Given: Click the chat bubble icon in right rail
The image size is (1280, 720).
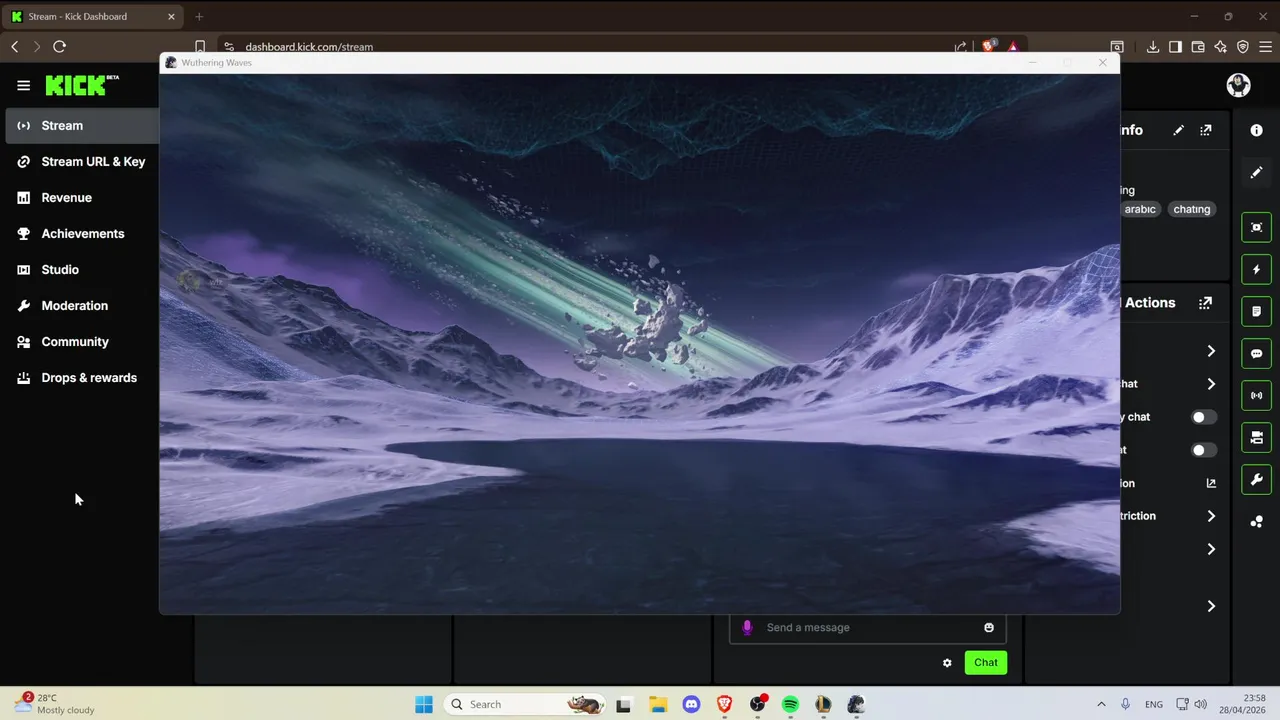Looking at the screenshot, I should click(1257, 354).
